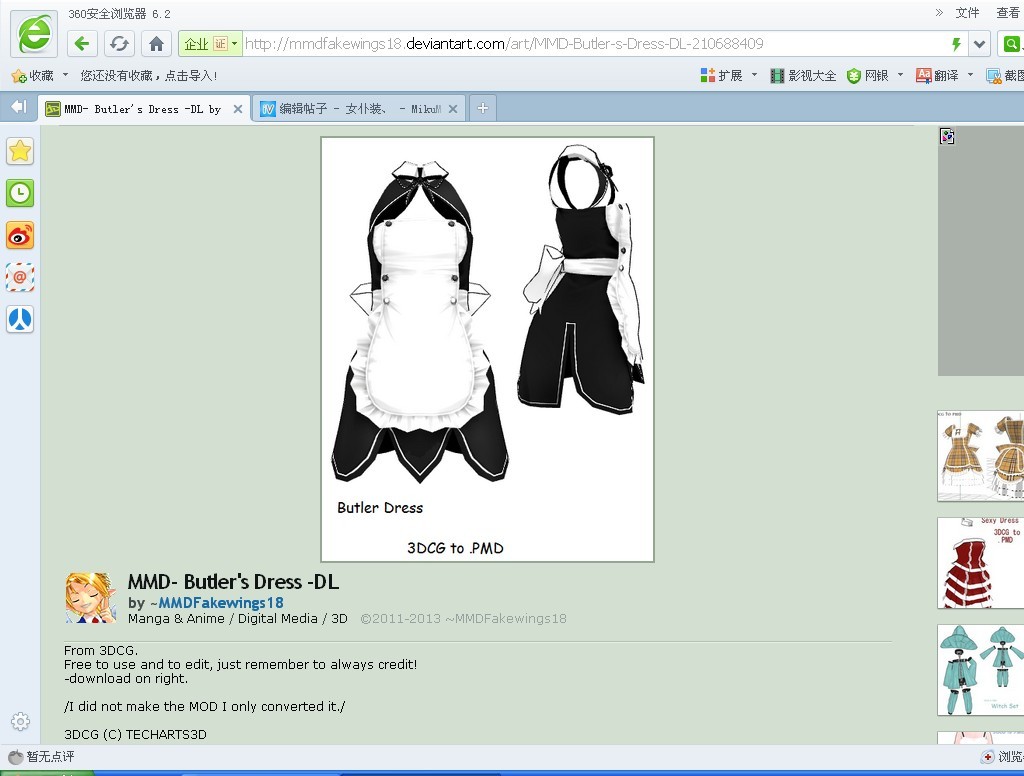
Task: Open the Weibo sidebar icon
Action: point(20,236)
